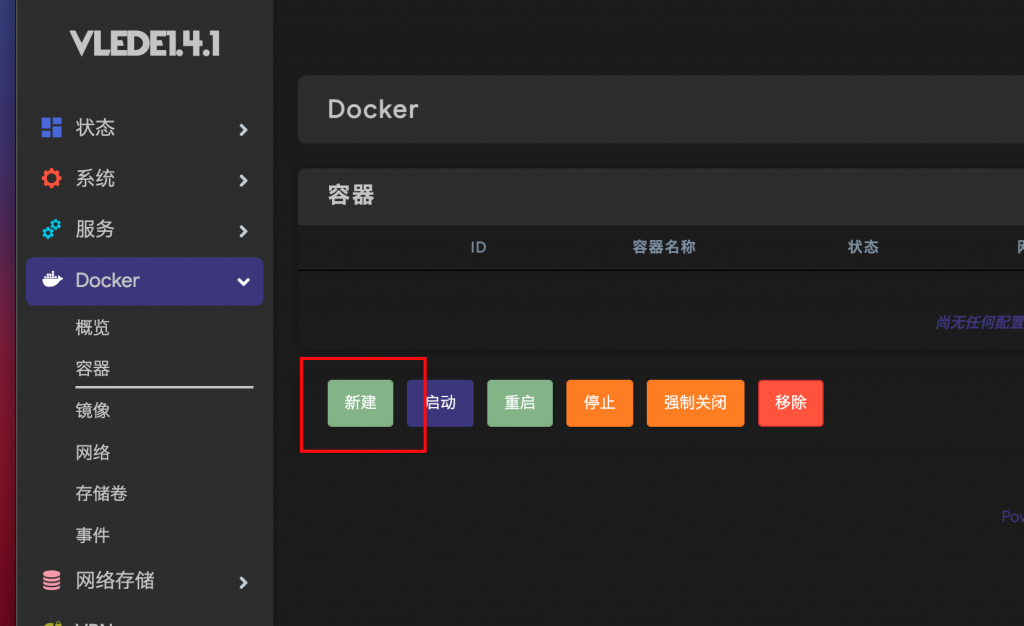The image size is (1024, 626).
Task: Open the 存储卷 volumes page
Action: [x=101, y=494]
